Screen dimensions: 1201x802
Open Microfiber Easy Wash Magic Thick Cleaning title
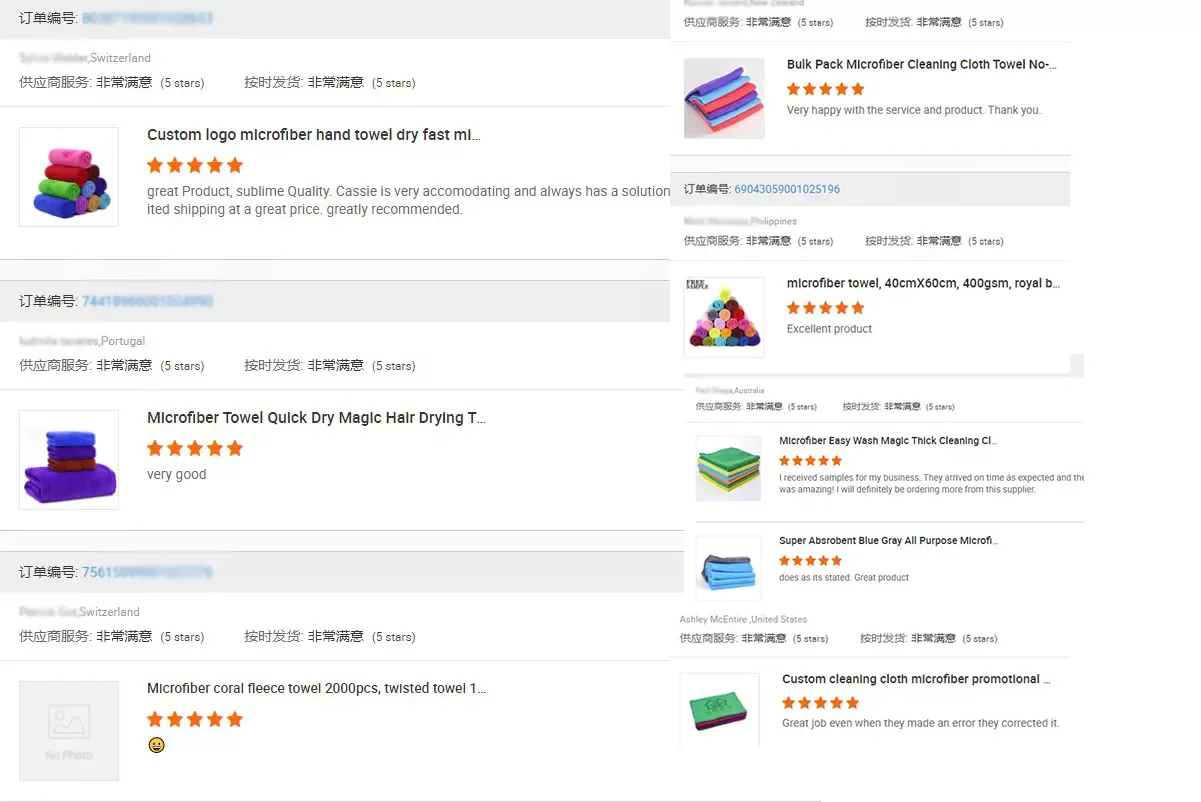click(x=887, y=440)
